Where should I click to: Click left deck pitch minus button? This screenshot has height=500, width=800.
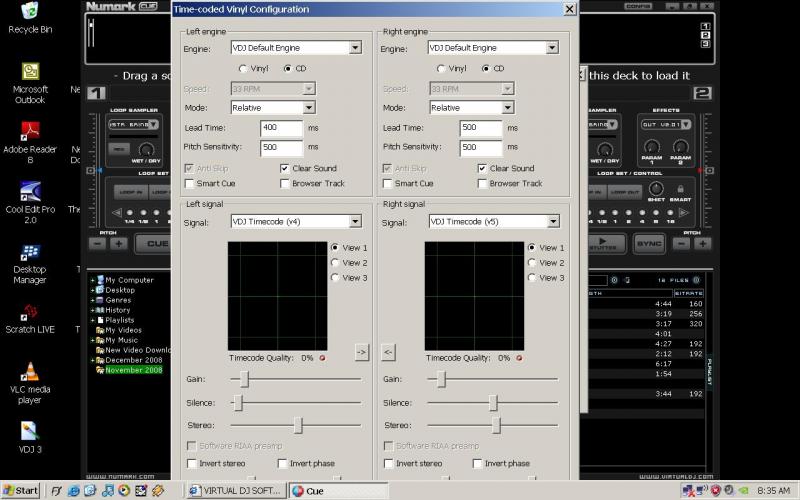(x=97, y=244)
